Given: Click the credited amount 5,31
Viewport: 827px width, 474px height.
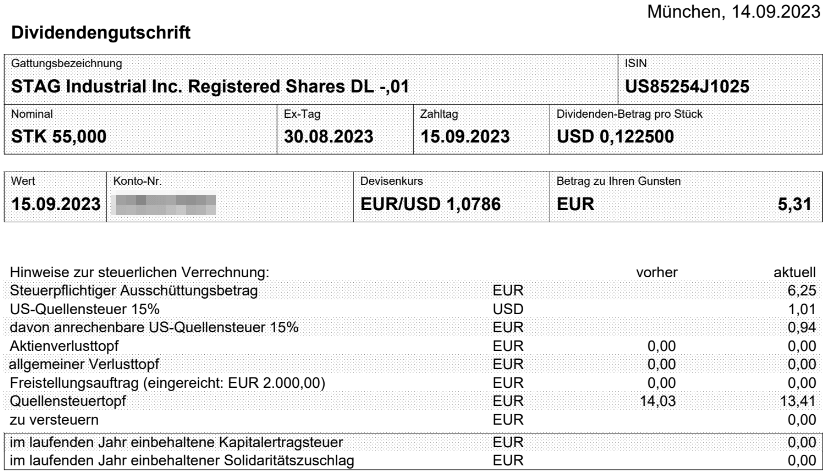Looking at the screenshot, I should (x=794, y=204).
